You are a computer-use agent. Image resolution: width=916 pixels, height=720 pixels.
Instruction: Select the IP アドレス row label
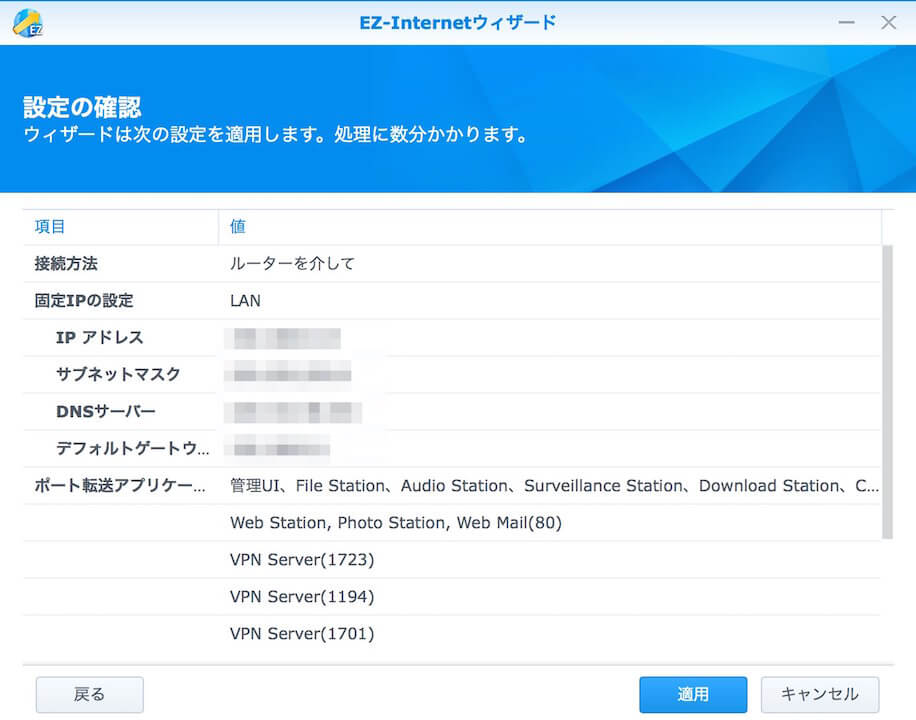tap(99, 337)
